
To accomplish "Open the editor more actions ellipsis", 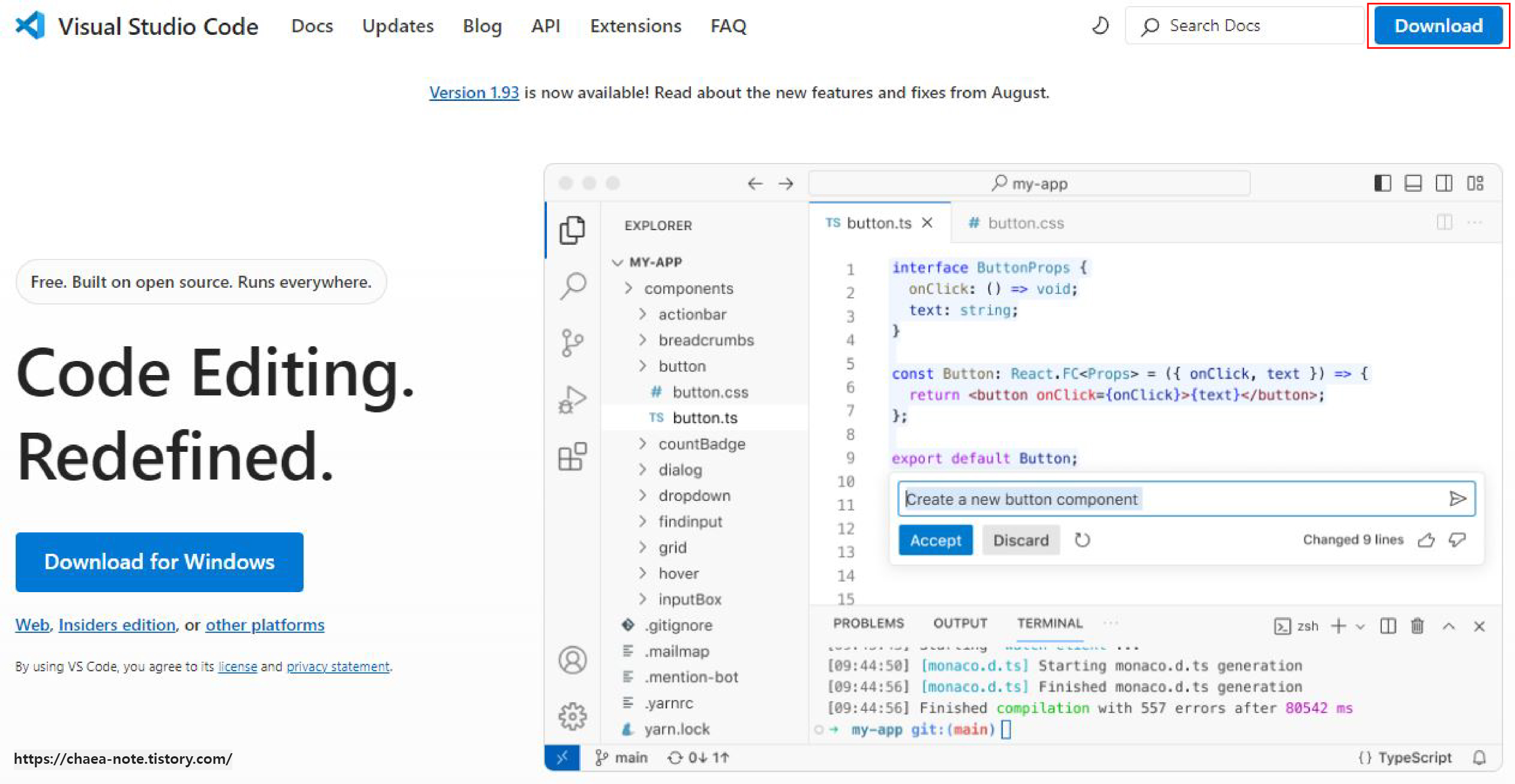I will 1475,222.
